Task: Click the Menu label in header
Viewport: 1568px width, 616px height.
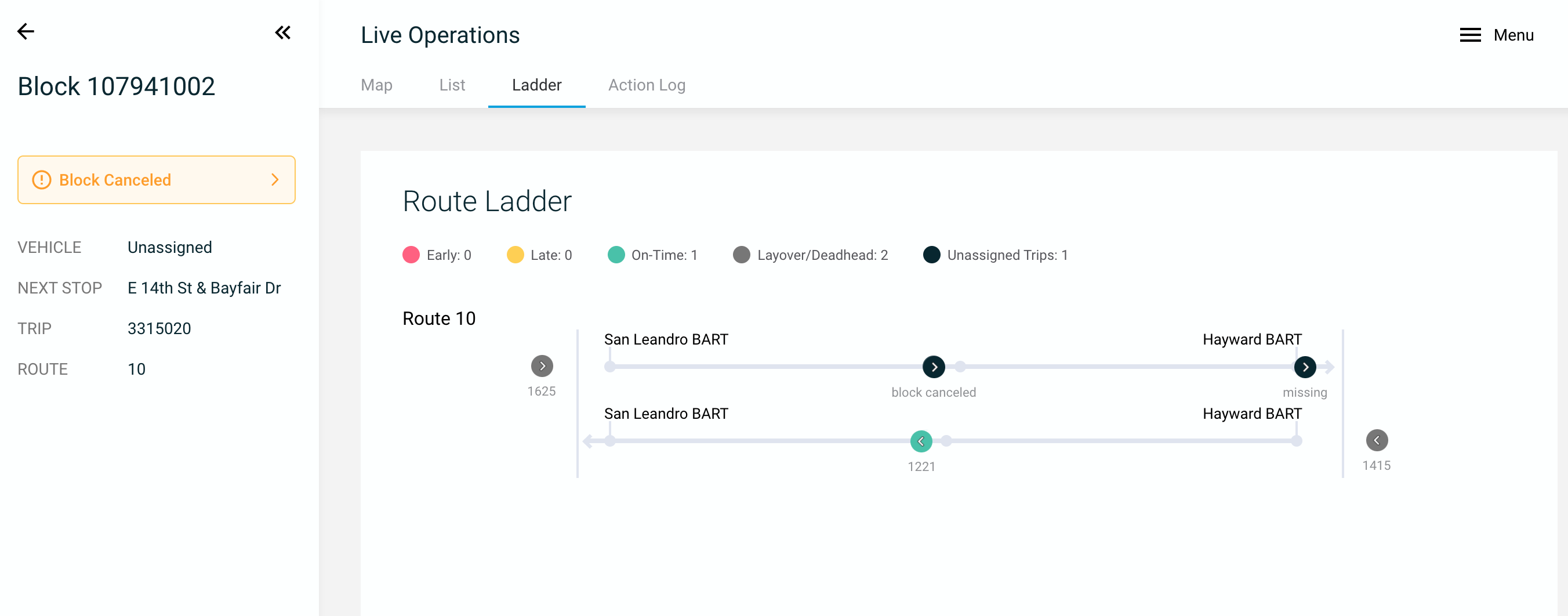Action: [1513, 35]
